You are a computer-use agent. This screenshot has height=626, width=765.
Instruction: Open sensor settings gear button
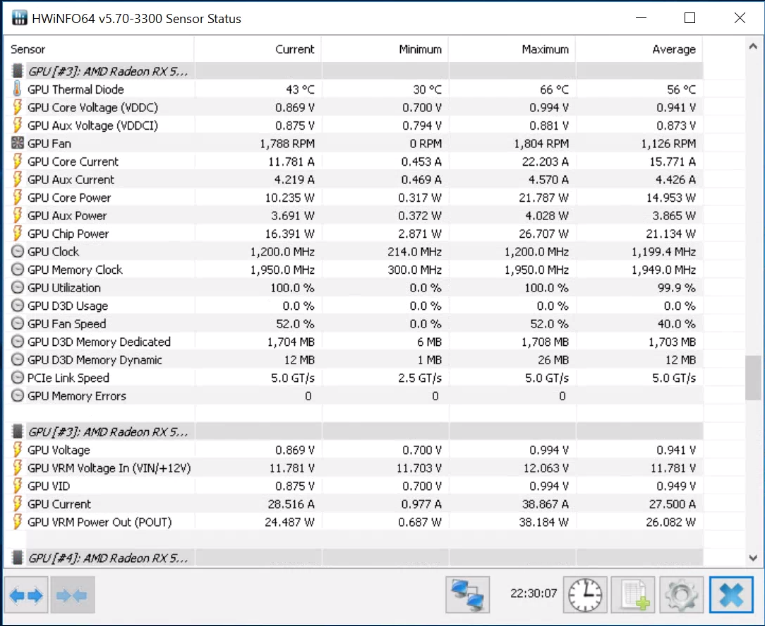pyautogui.click(x=681, y=595)
